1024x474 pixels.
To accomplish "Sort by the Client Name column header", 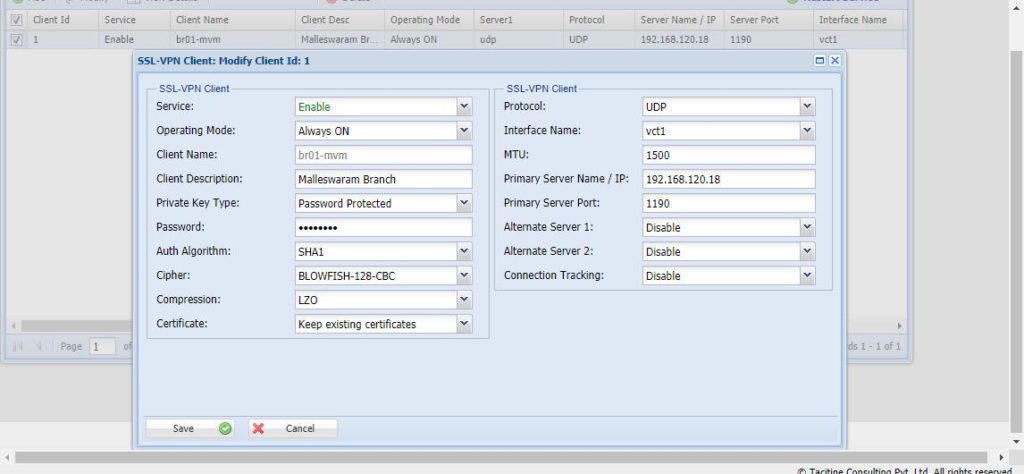I will pos(202,19).
